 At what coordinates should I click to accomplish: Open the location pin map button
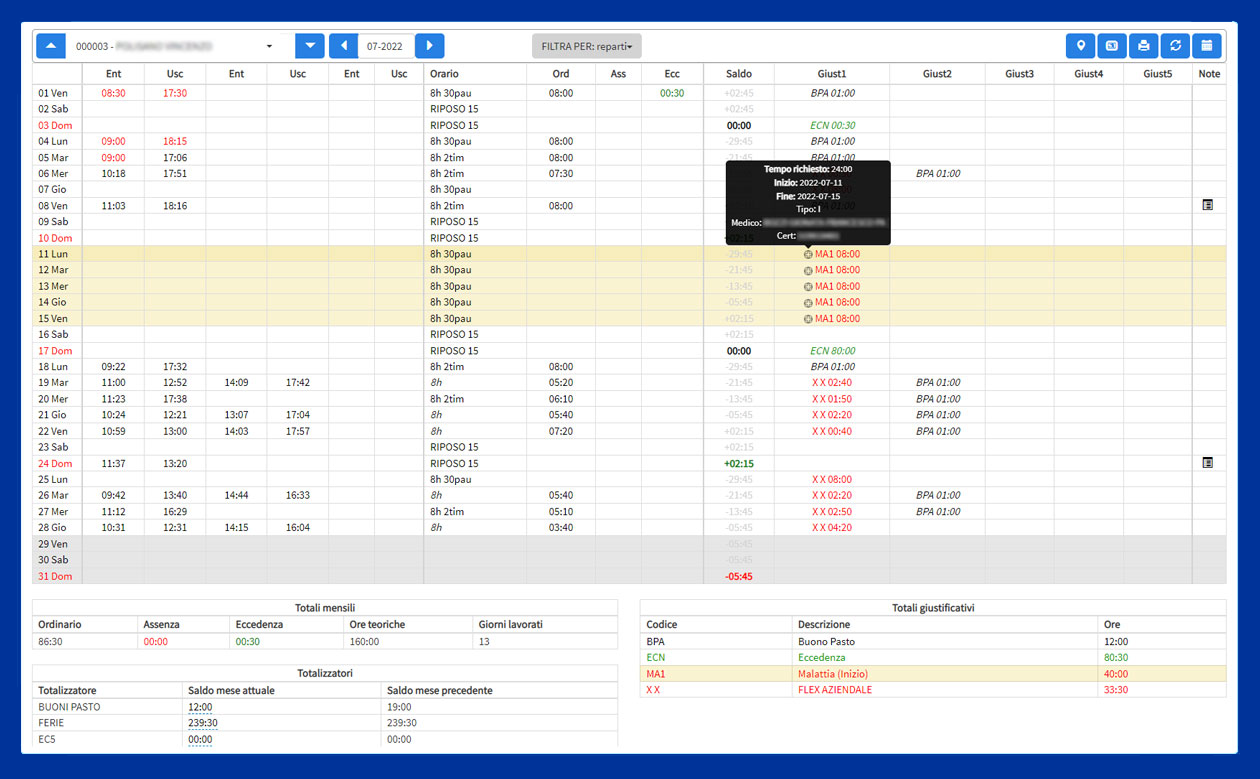click(x=1081, y=46)
